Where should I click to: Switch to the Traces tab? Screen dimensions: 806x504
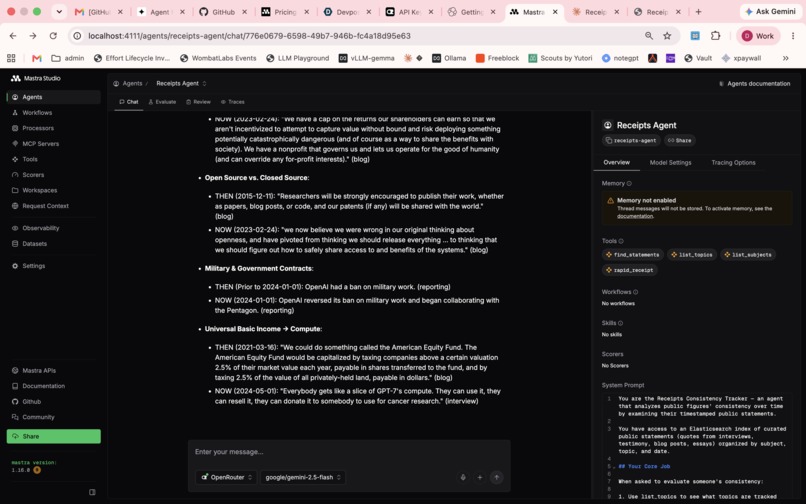(232, 102)
